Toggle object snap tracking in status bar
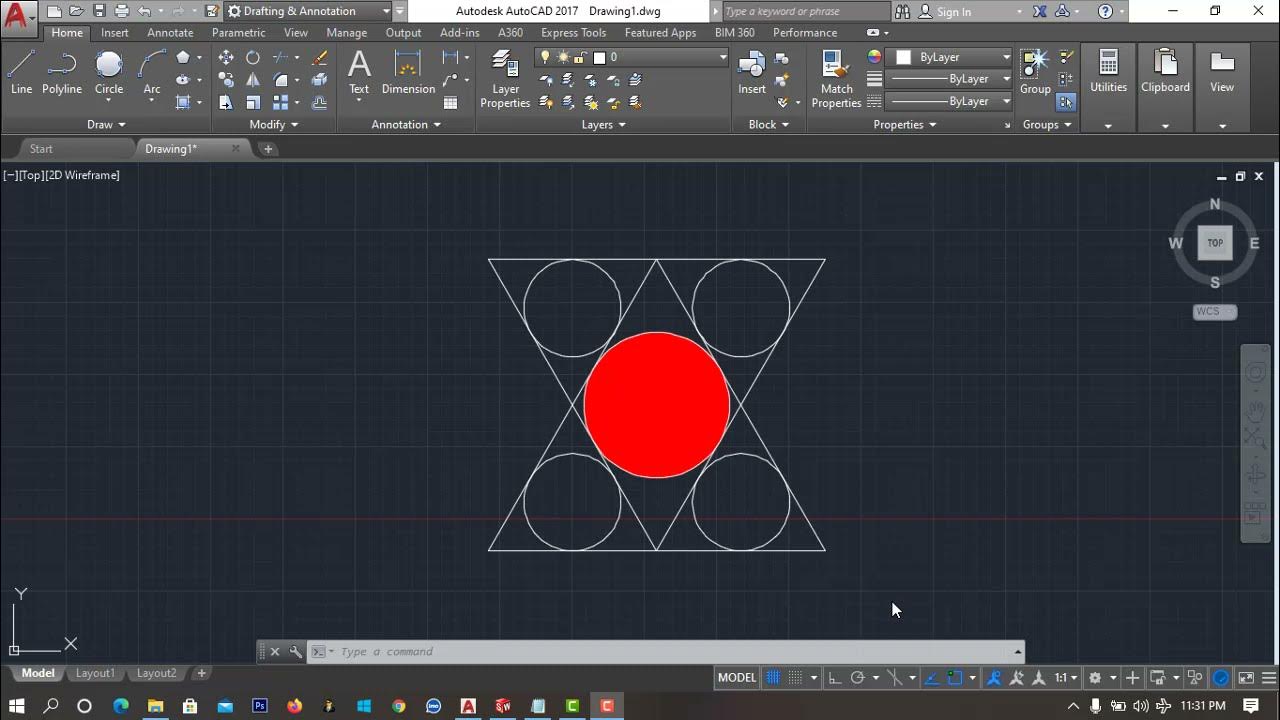The width and height of the screenshot is (1280, 720). (933, 677)
